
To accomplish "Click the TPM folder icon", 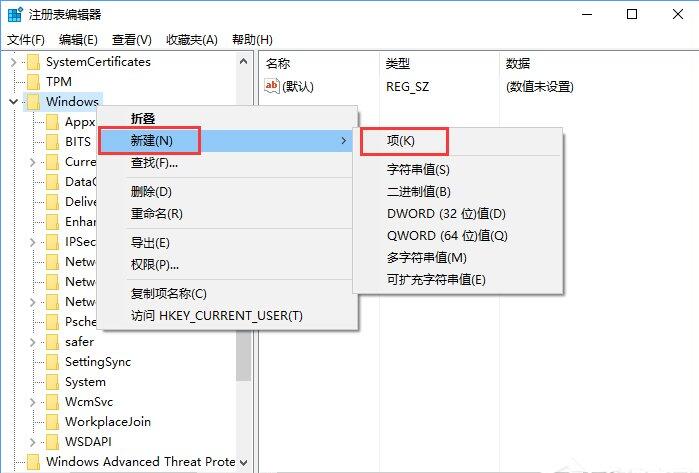I will tap(33, 82).
